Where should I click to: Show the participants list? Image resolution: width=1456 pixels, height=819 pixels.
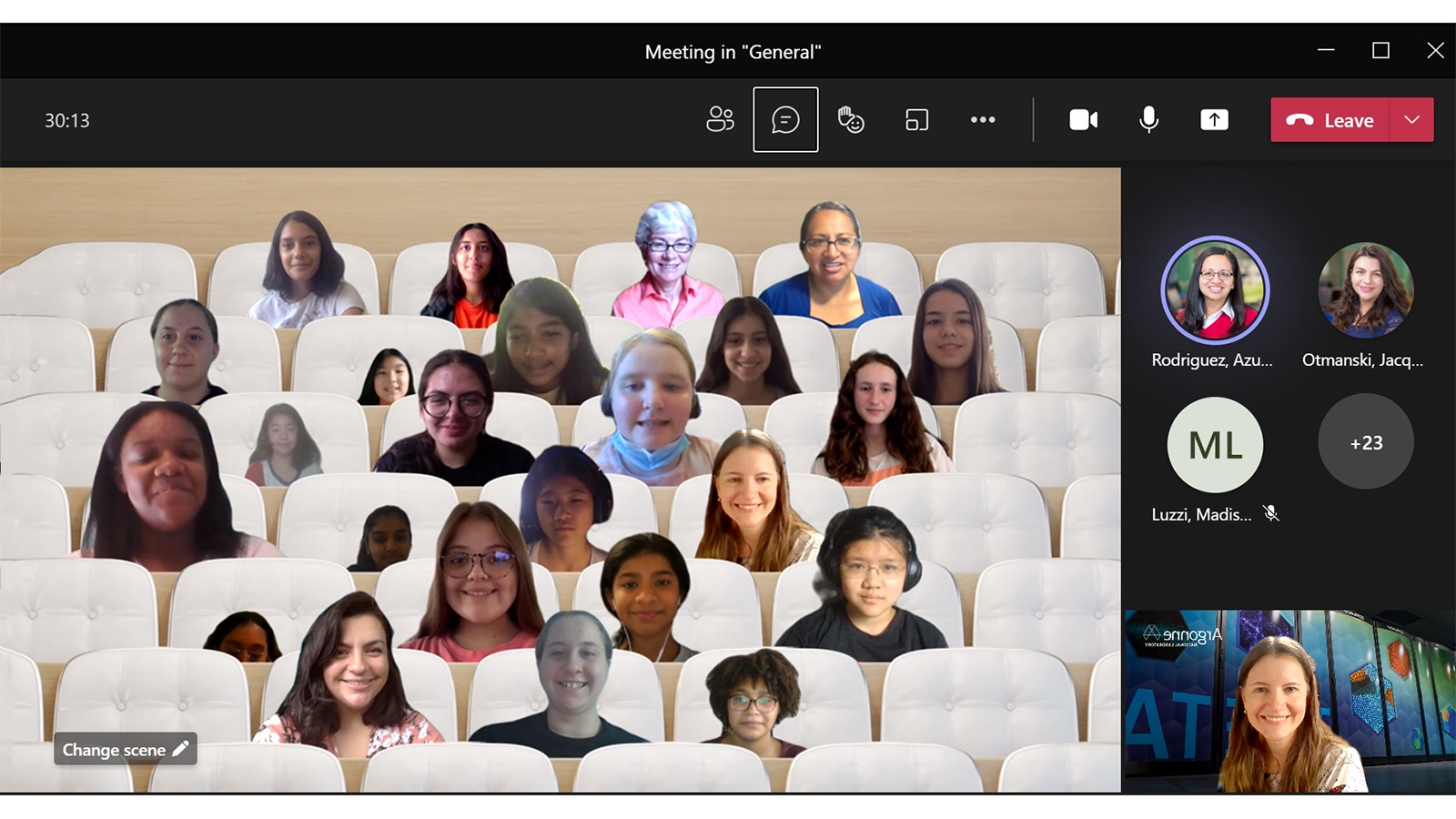coord(720,119)
